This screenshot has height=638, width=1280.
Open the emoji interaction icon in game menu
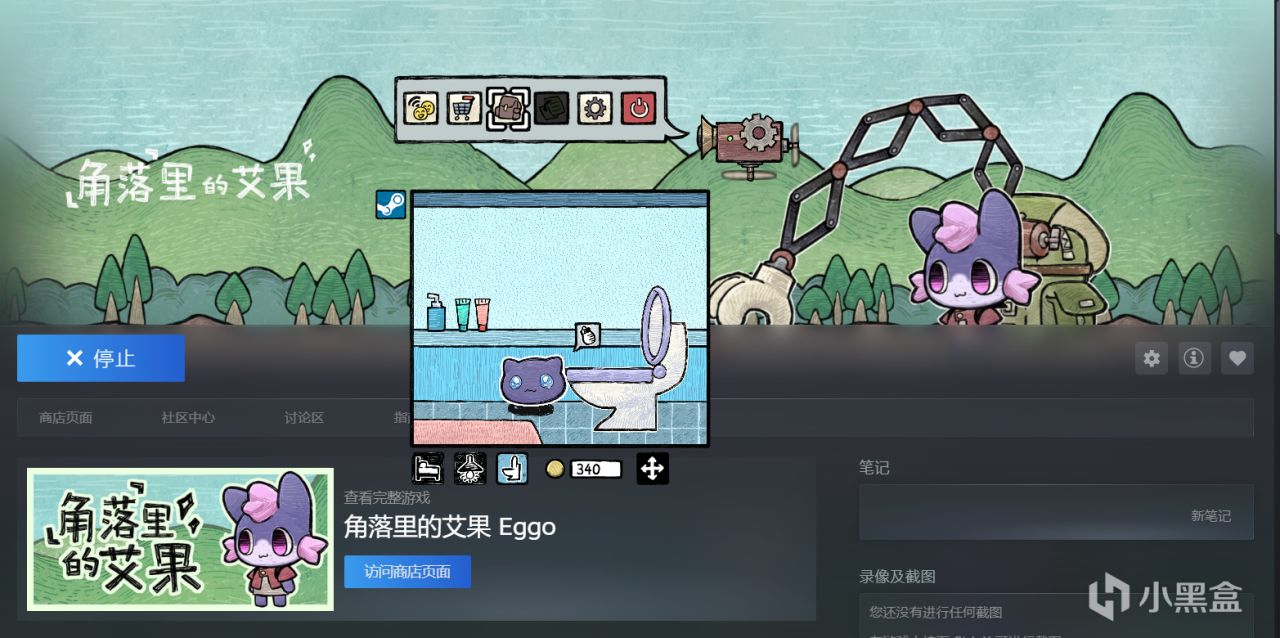click(421, 108)
